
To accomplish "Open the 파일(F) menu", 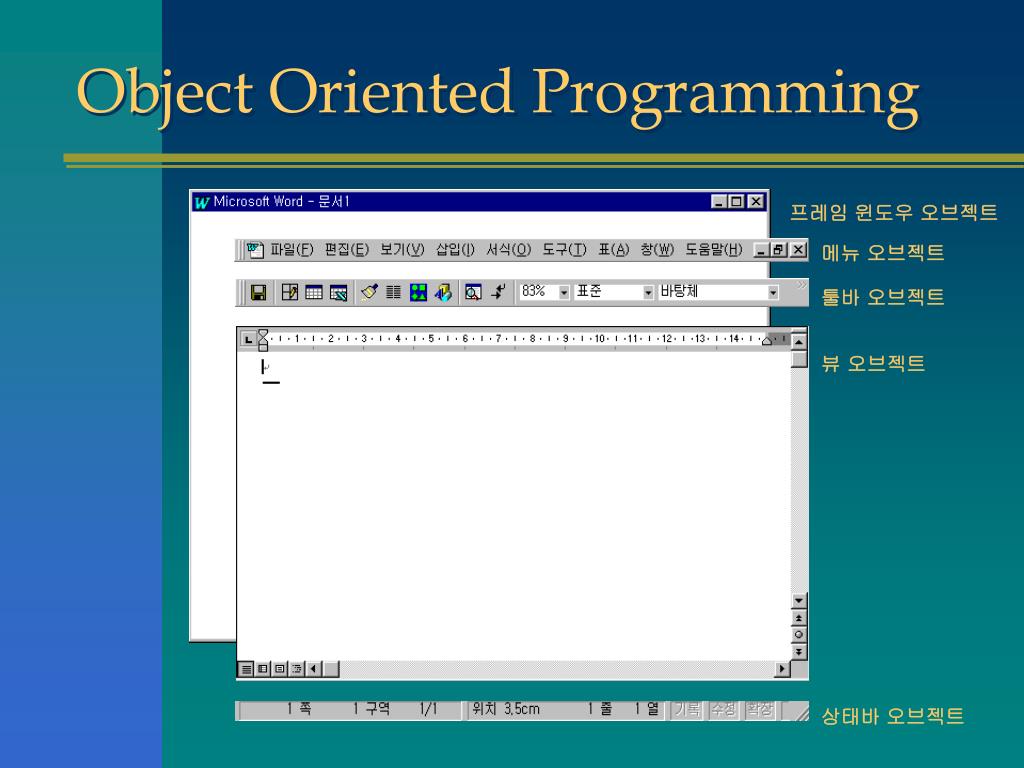I will click(x=292, y=250).
